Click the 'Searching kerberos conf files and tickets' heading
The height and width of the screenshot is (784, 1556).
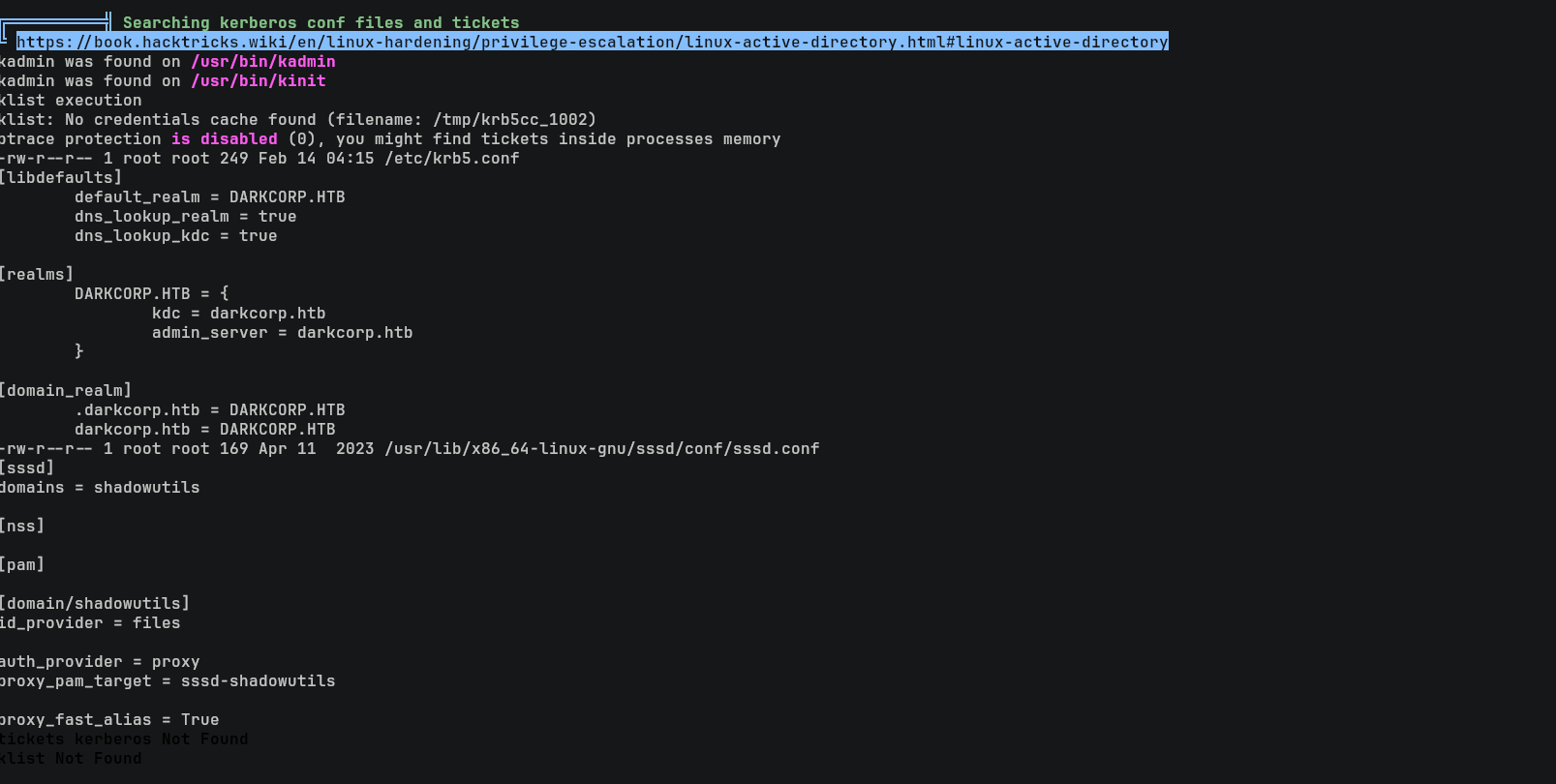click(320, 22)
